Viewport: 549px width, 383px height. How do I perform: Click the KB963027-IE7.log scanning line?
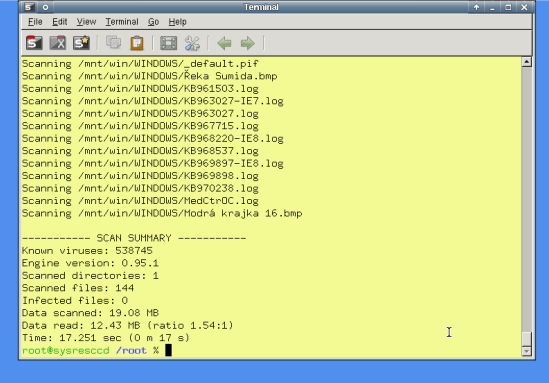click(153, 101)
